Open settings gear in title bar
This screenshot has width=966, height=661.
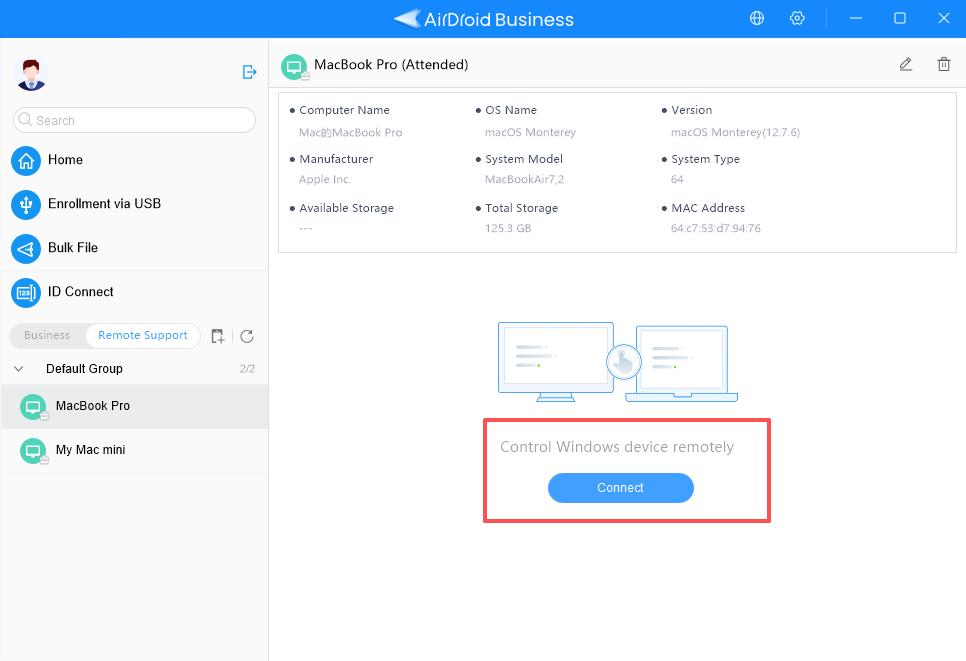[x=797, y=18]
